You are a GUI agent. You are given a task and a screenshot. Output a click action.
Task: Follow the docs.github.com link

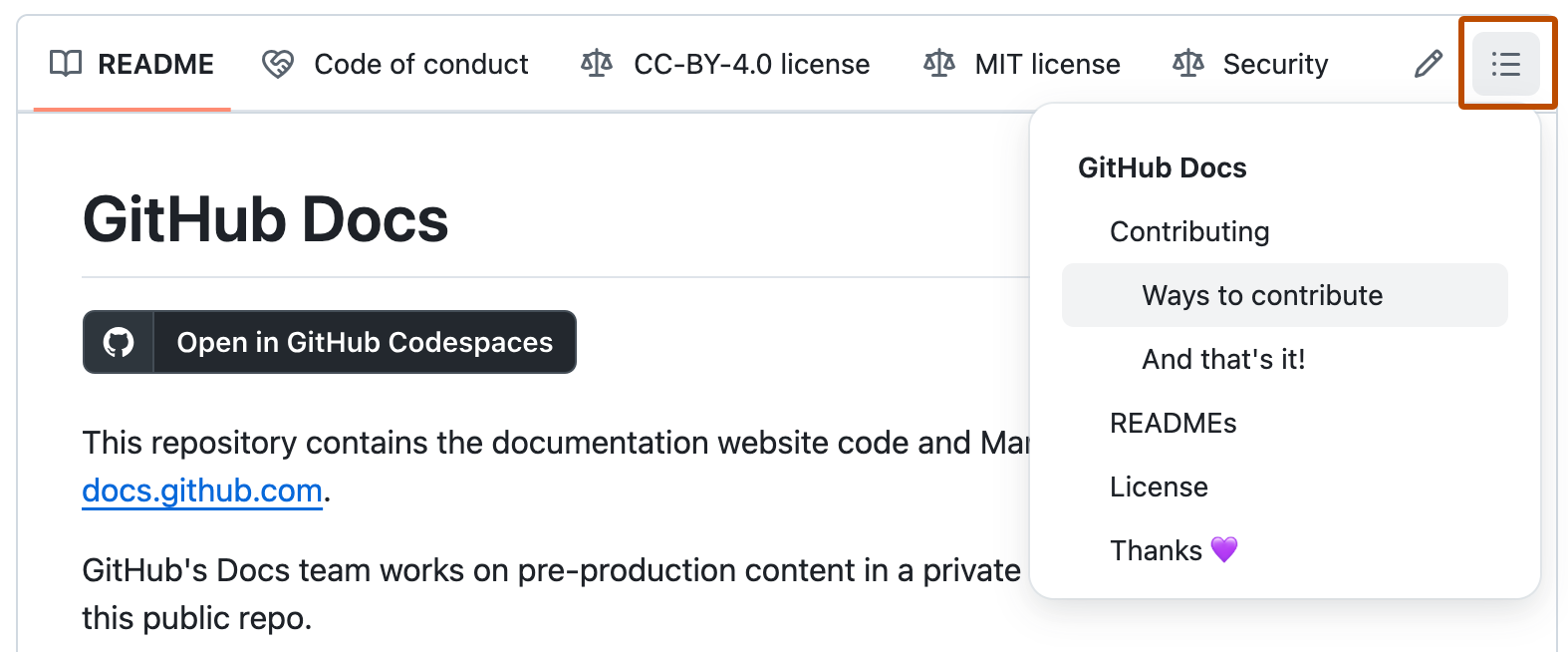200,489
